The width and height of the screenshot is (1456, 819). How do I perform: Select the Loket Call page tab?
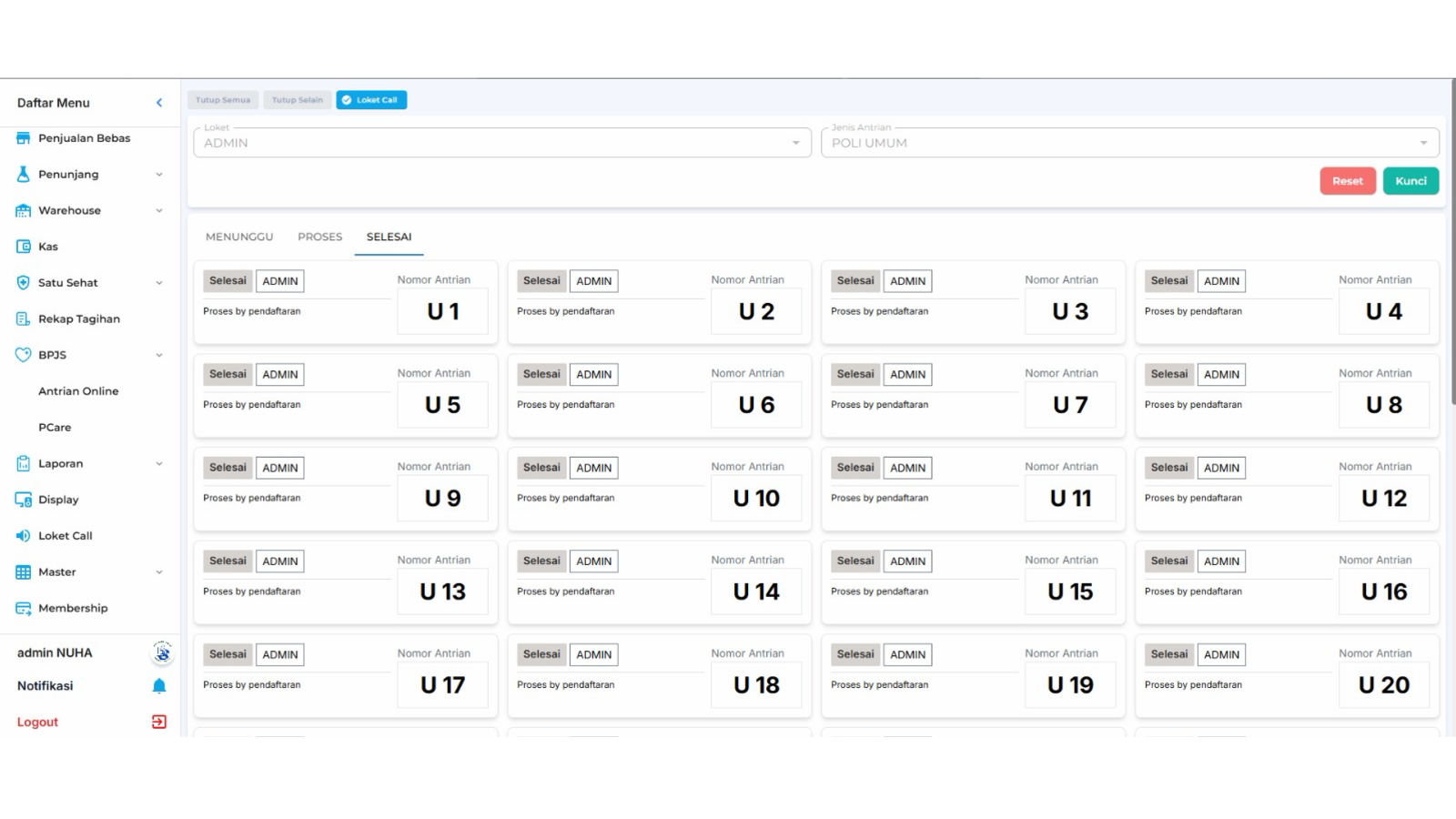click(x=371, y=100)
